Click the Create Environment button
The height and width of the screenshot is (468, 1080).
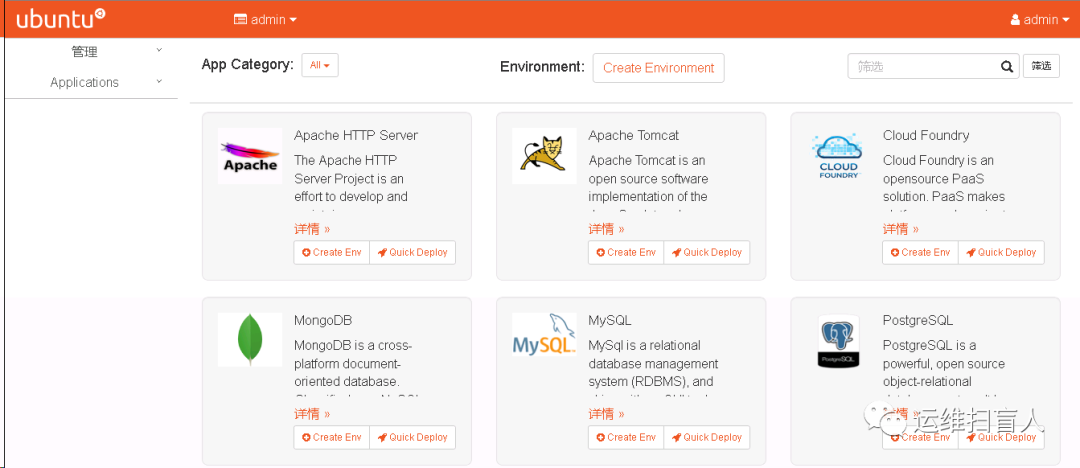point(658,68)
